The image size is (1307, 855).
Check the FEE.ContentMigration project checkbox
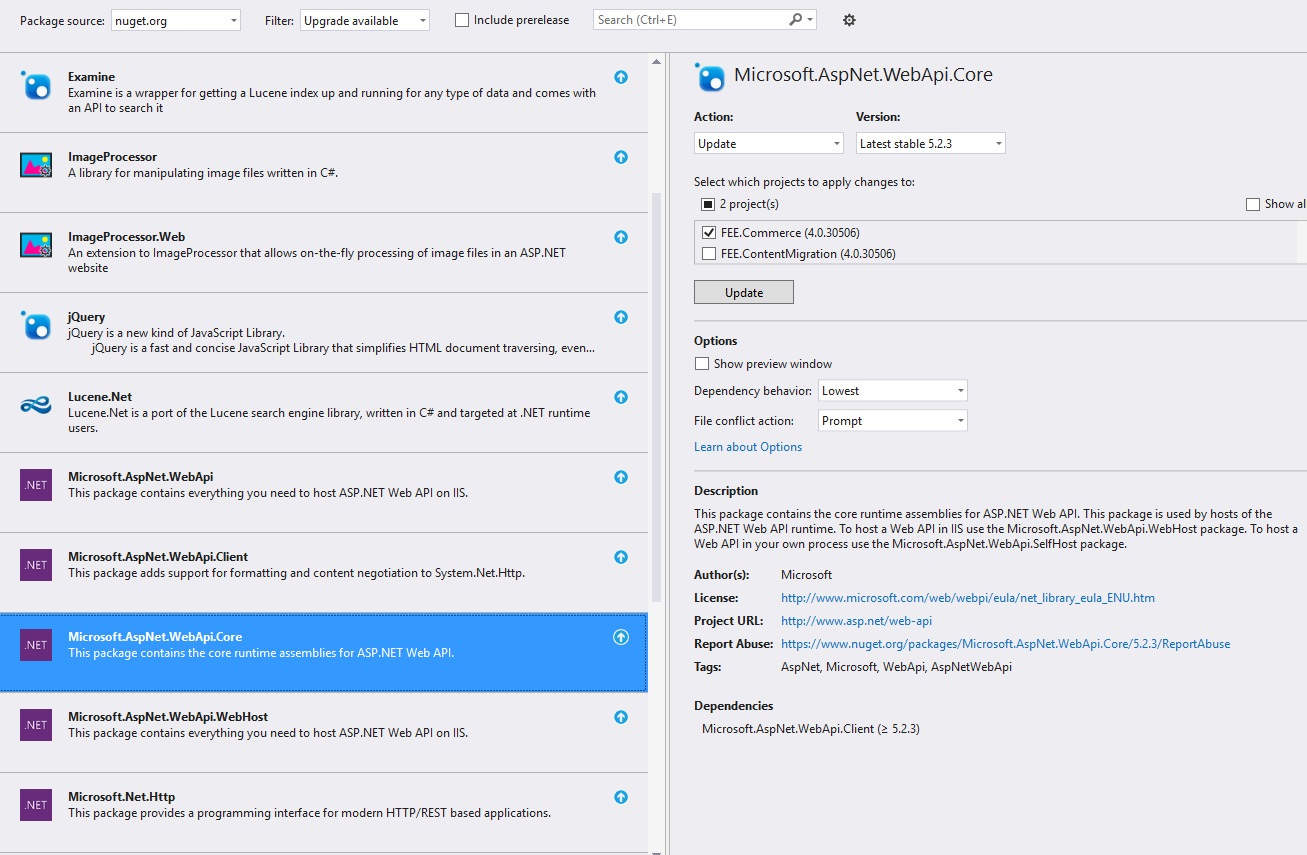click(x=709, y=254)
